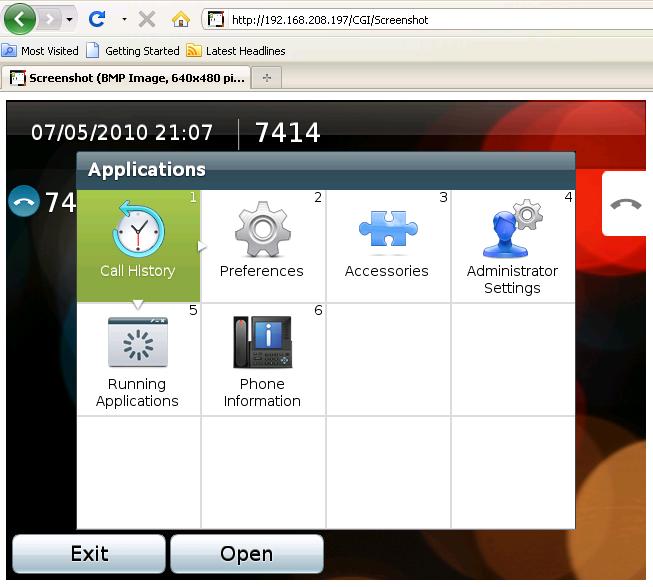This screenshot has width=653, height=587.
Task: Go to the browser home page icon
Action: click(181, 19)
